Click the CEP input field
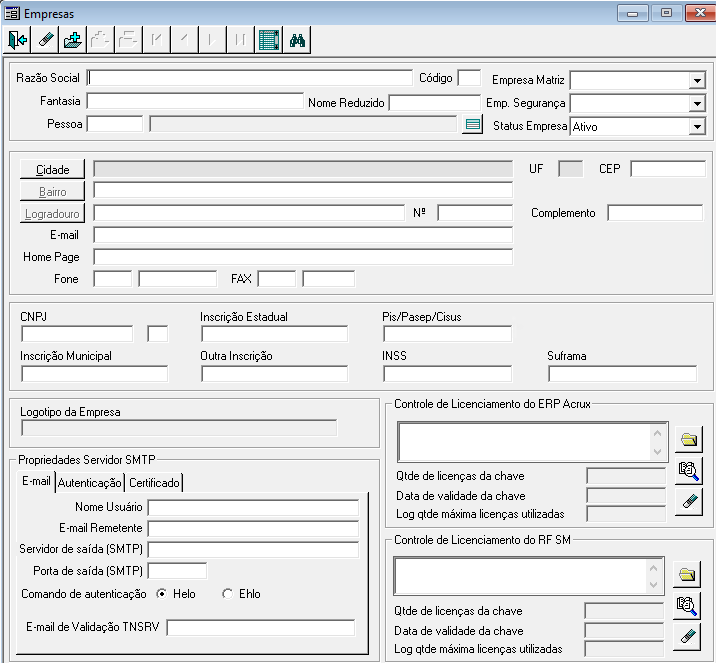The width and height of the screenshot is (716, 663). click(x=668, y=169)
